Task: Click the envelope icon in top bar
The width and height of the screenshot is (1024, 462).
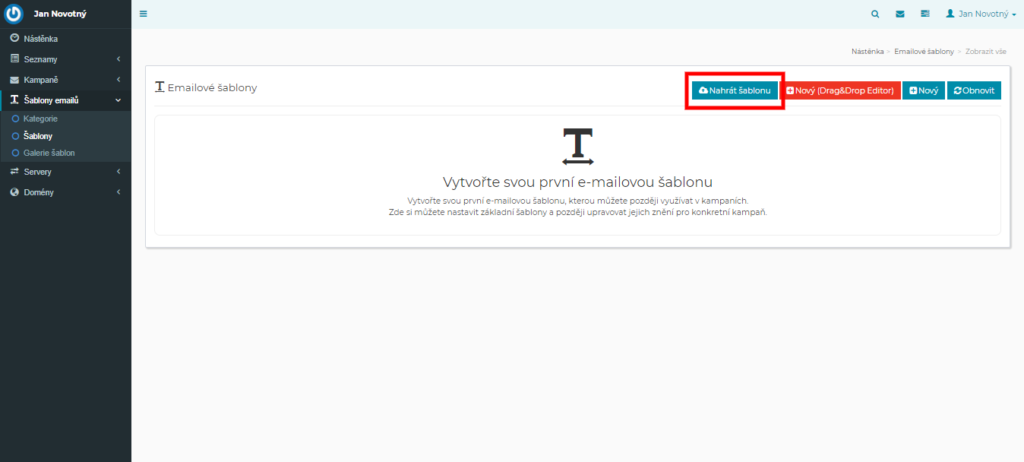Action: click(x=900, y=14)
